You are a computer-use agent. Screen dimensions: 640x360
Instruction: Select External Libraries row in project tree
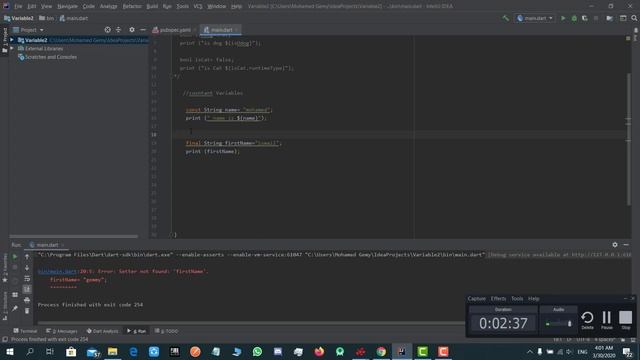(x=44, y=49)
